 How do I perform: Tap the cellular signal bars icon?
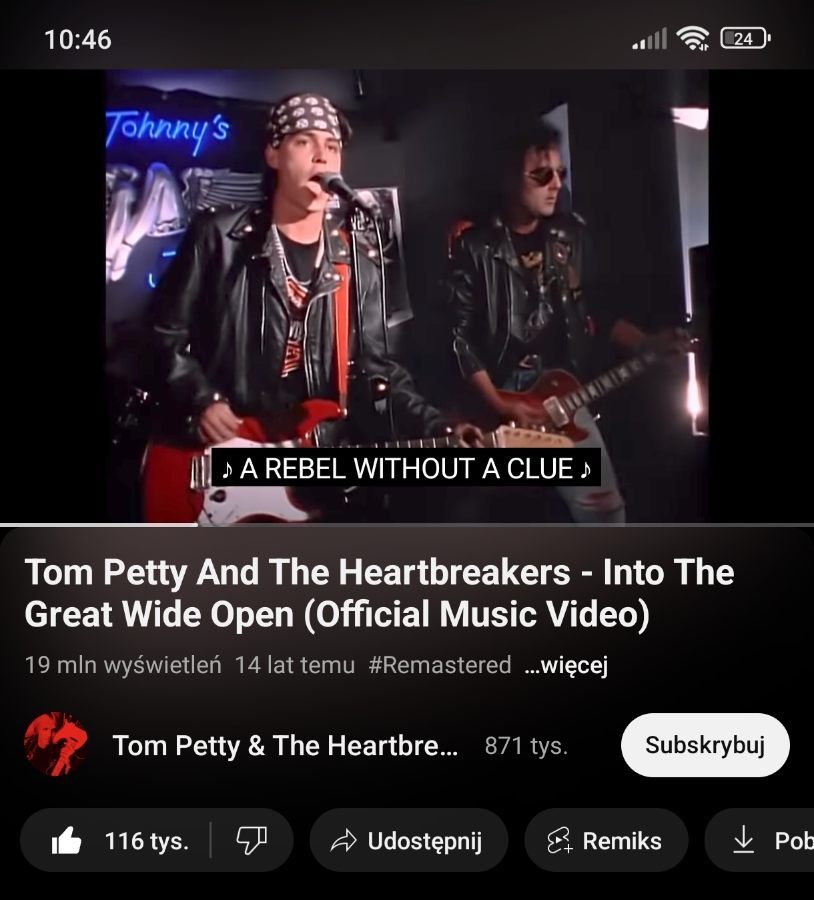click(649, 39)
